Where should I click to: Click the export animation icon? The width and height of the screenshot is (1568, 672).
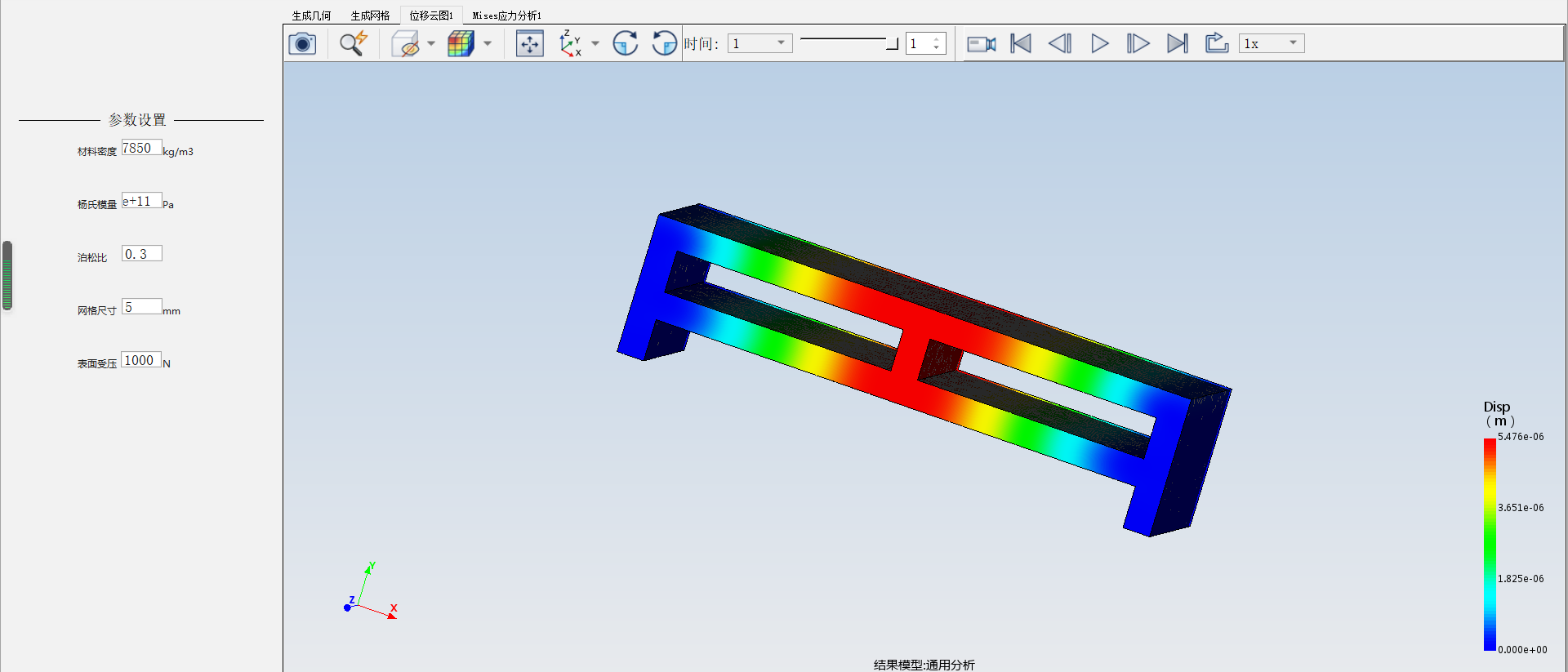[1217, 43]
